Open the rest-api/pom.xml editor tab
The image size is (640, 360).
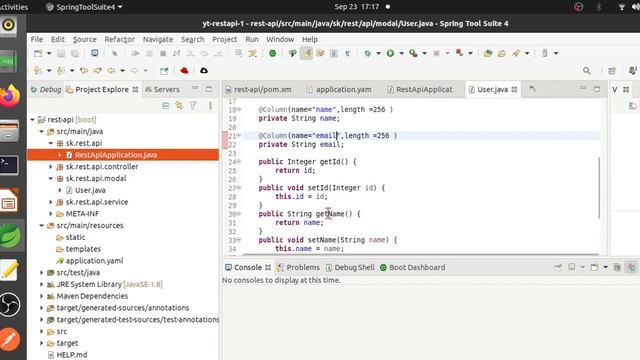coord(258,89)
